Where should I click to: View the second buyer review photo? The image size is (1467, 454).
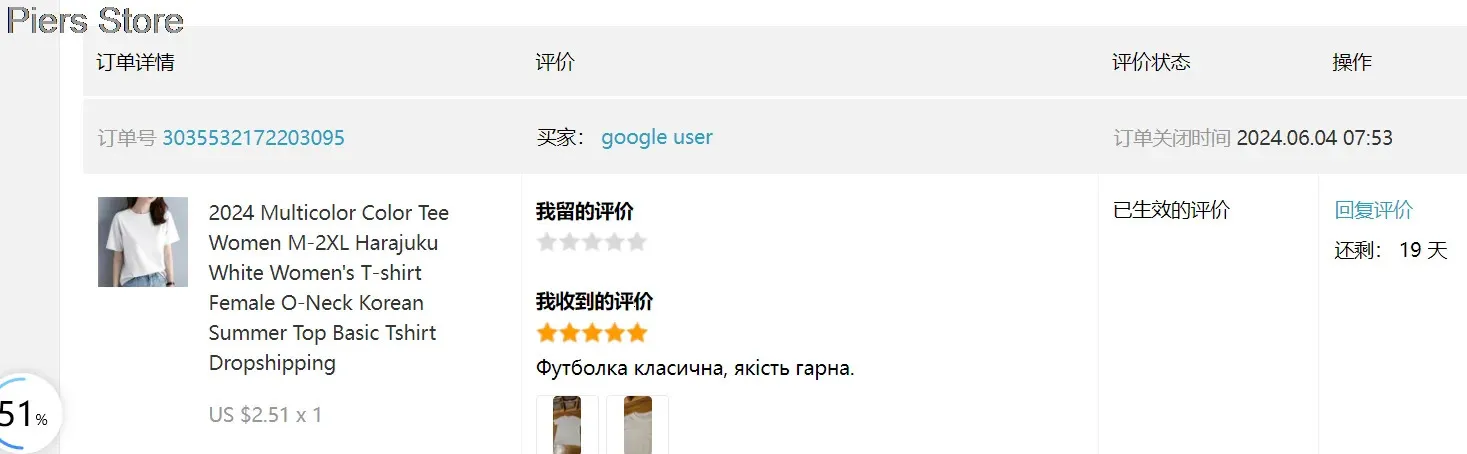tap(637, 425)
